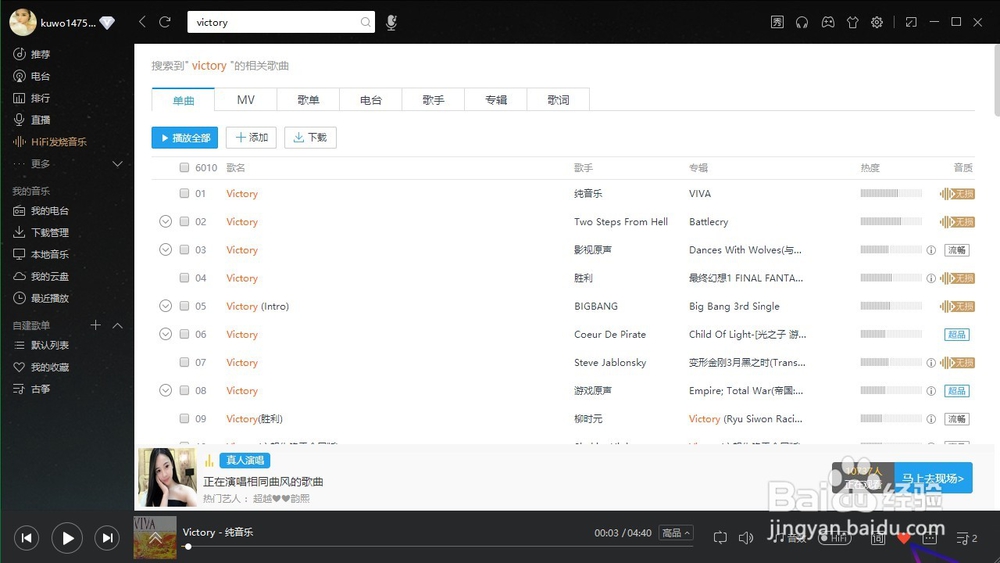Open the play queue list icon

(966, 538)
